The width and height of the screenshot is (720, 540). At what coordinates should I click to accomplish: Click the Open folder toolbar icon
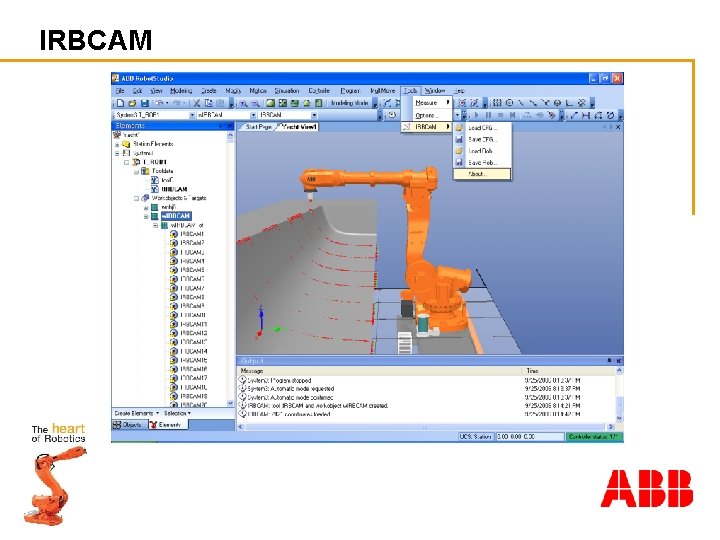[x=132, y=103]
